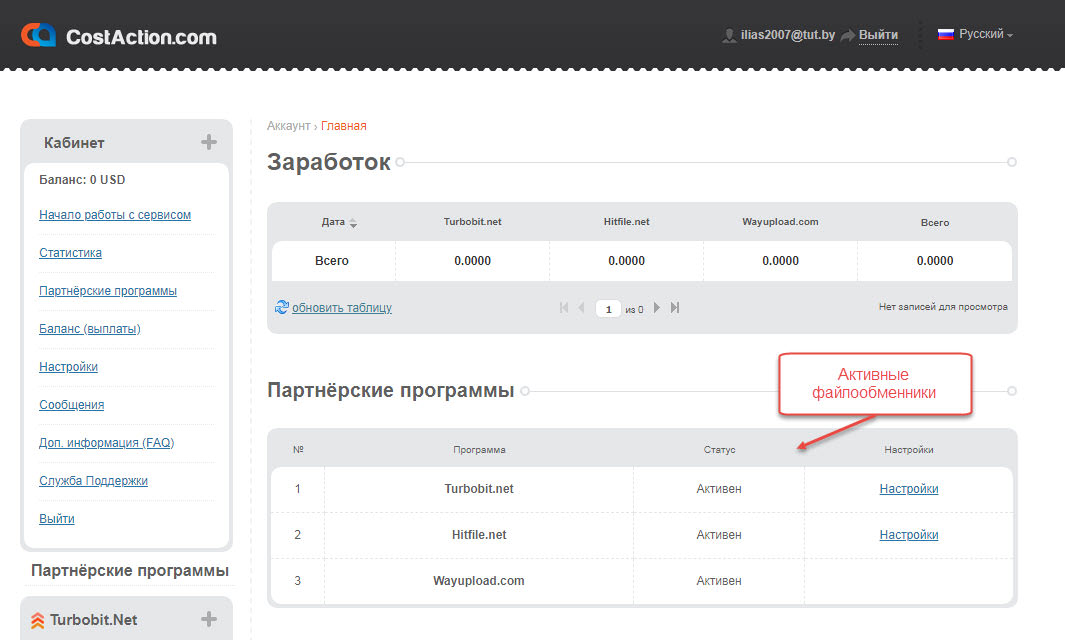Viewport: 1065px width, 640px height.
Task: Go to last page of earnings table
Action: click(674, 308)
